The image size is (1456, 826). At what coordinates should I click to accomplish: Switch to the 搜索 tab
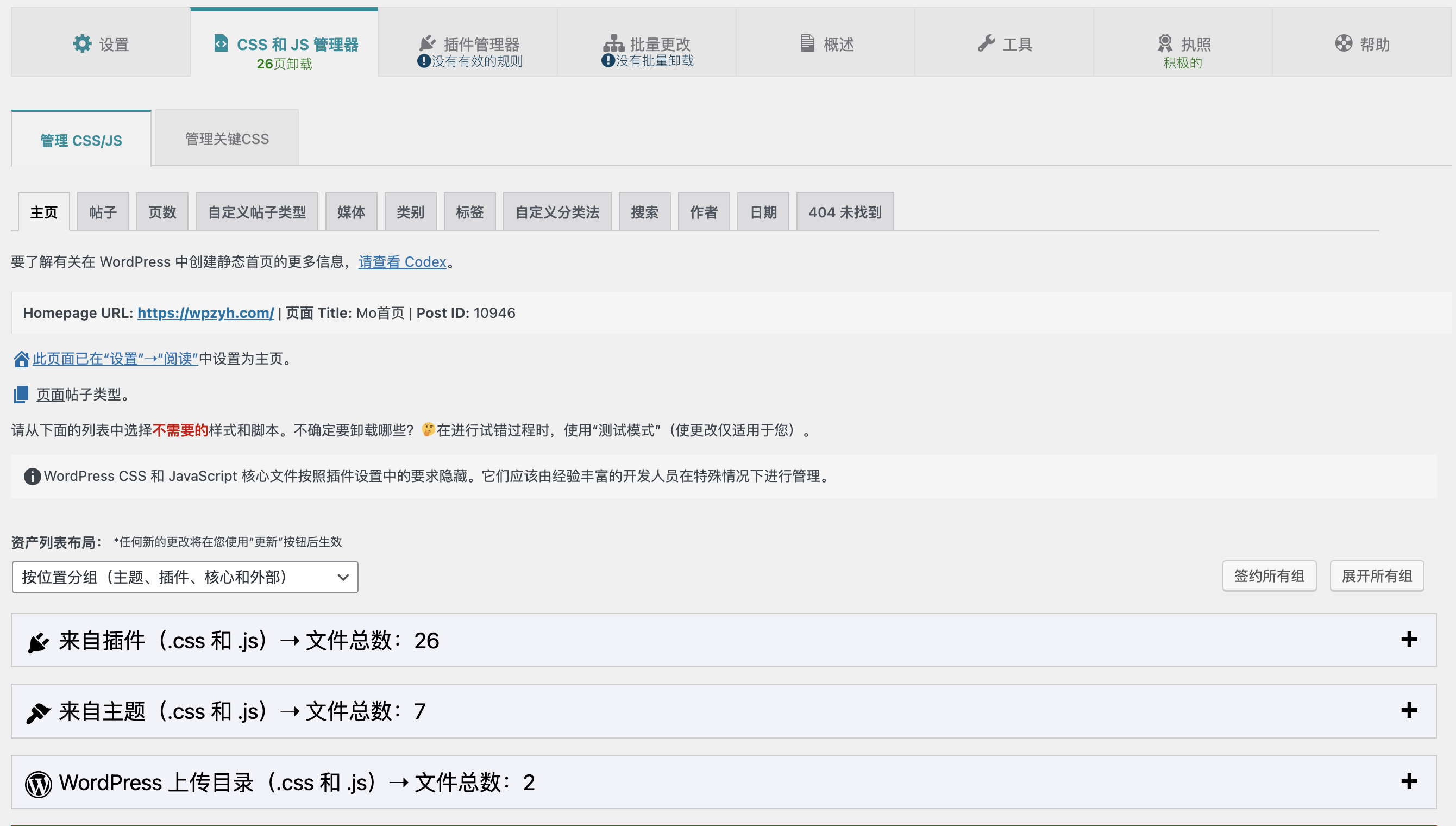[x=645, y=212]
